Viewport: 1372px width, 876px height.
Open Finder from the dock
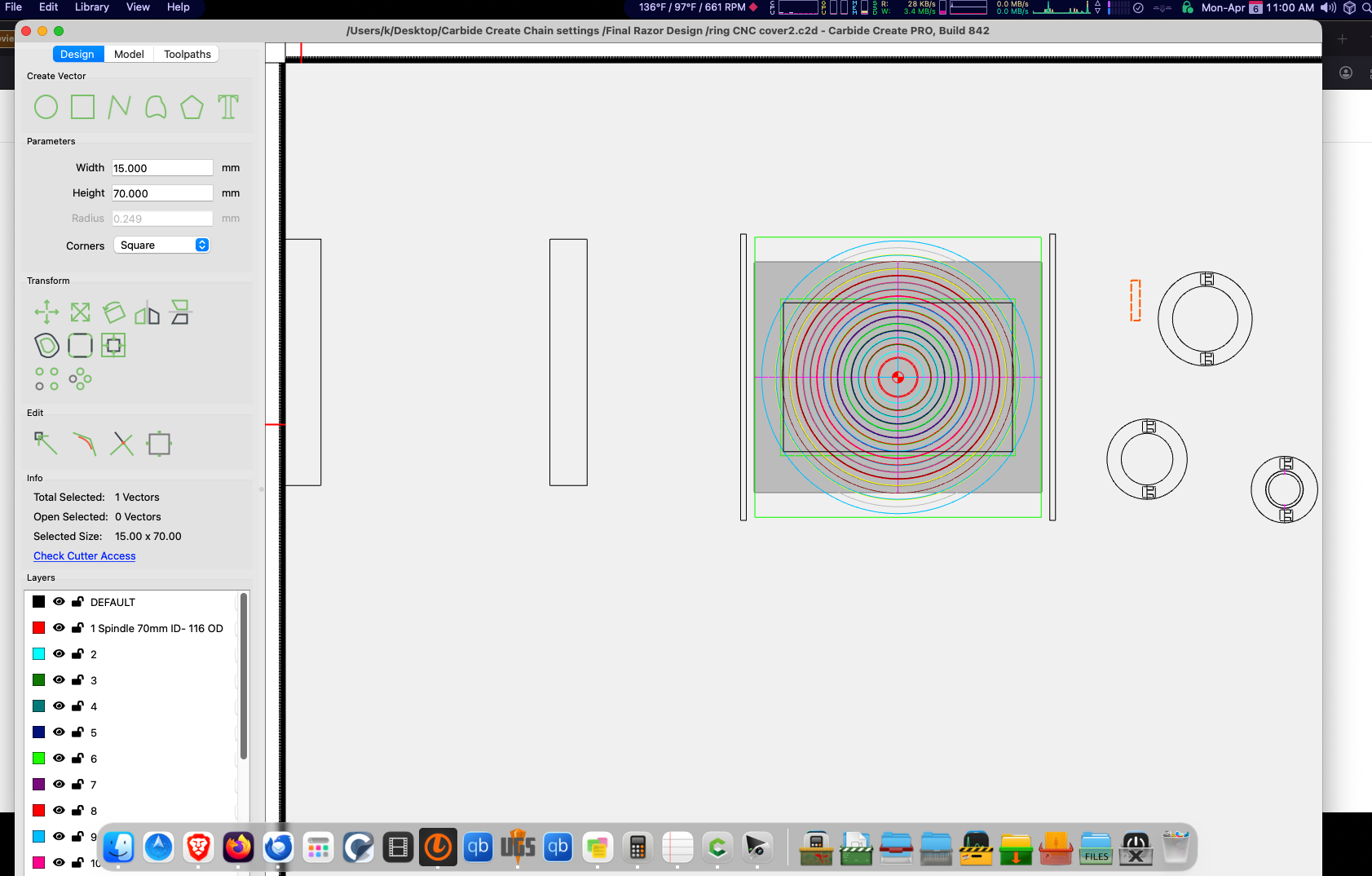(119, 847)
